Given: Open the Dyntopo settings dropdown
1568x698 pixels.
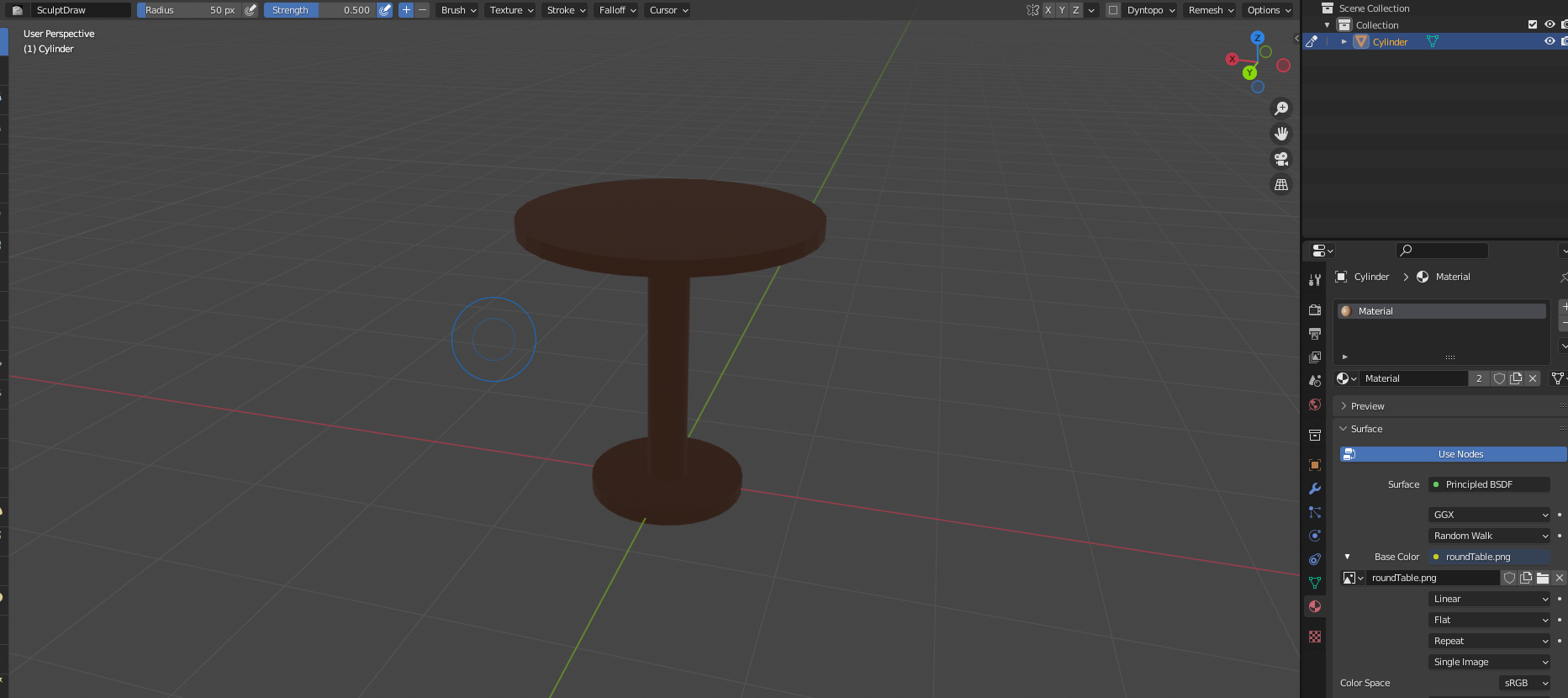Looking at the screenshot, I should tap(1150, 10).
